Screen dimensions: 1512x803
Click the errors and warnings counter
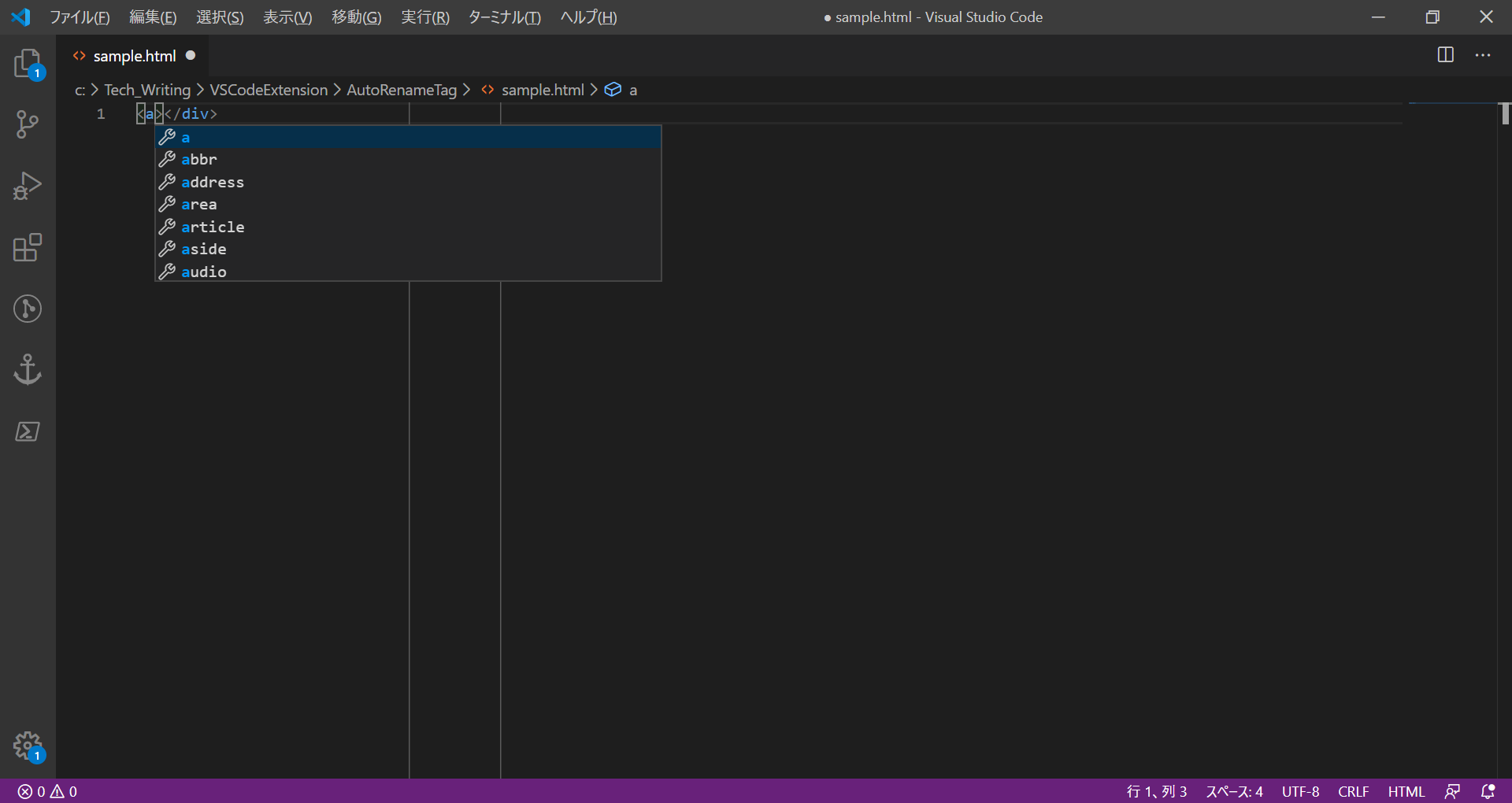(x=47, y=791)
